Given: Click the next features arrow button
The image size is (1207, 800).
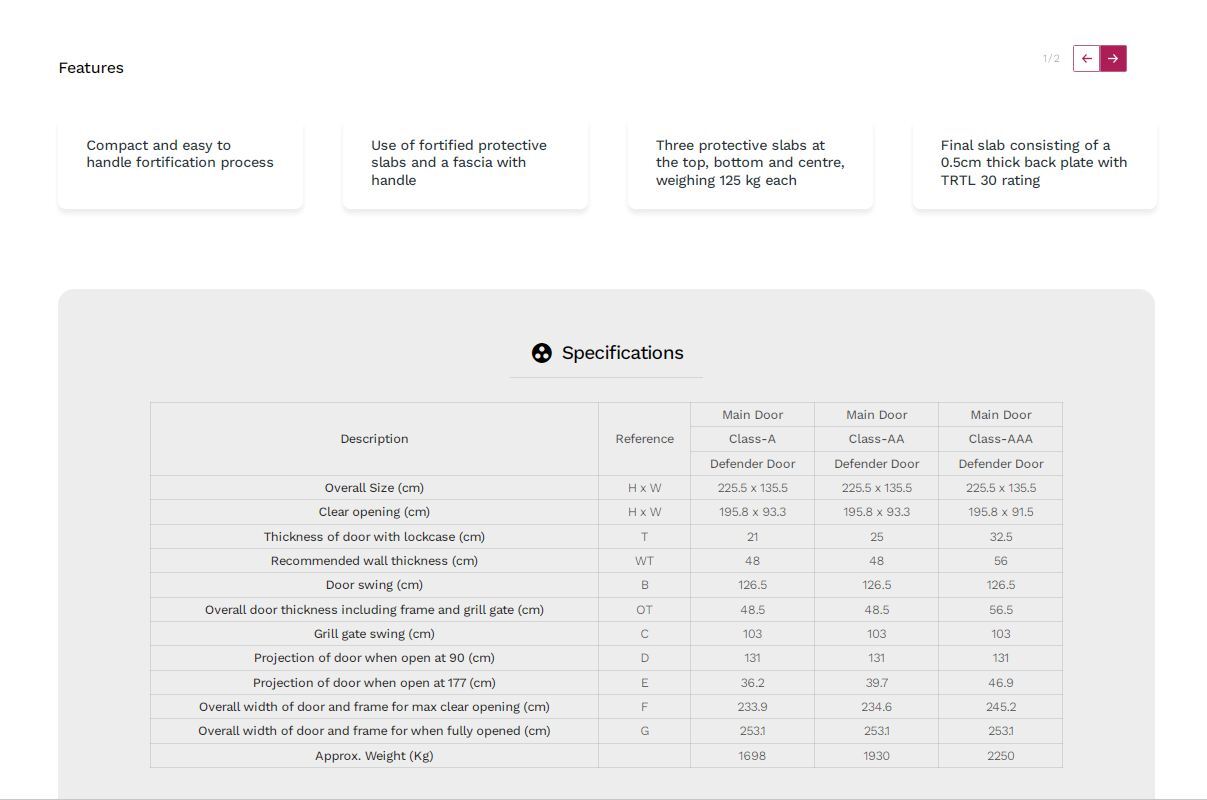Looking at the screenshot, I should click(x=1113, y=58).
